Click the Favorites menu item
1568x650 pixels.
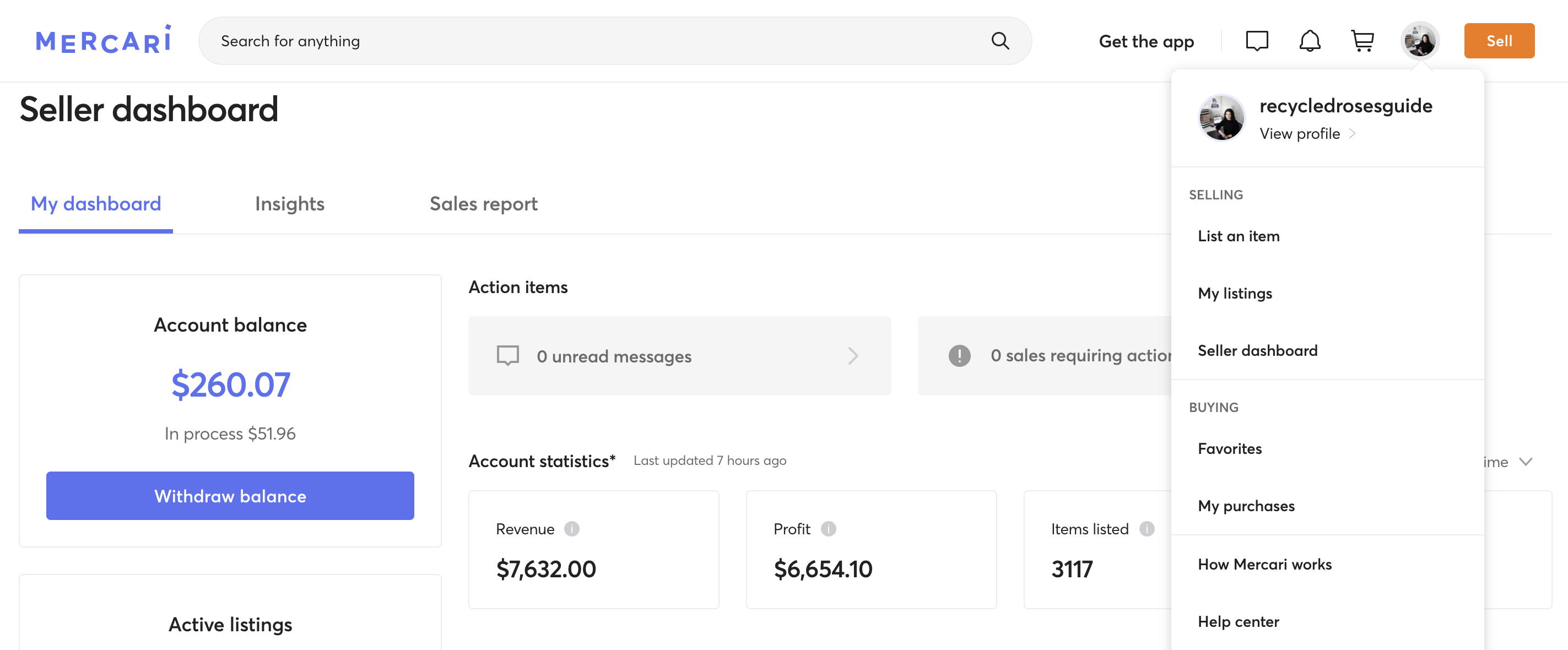tap(1229, 447)
